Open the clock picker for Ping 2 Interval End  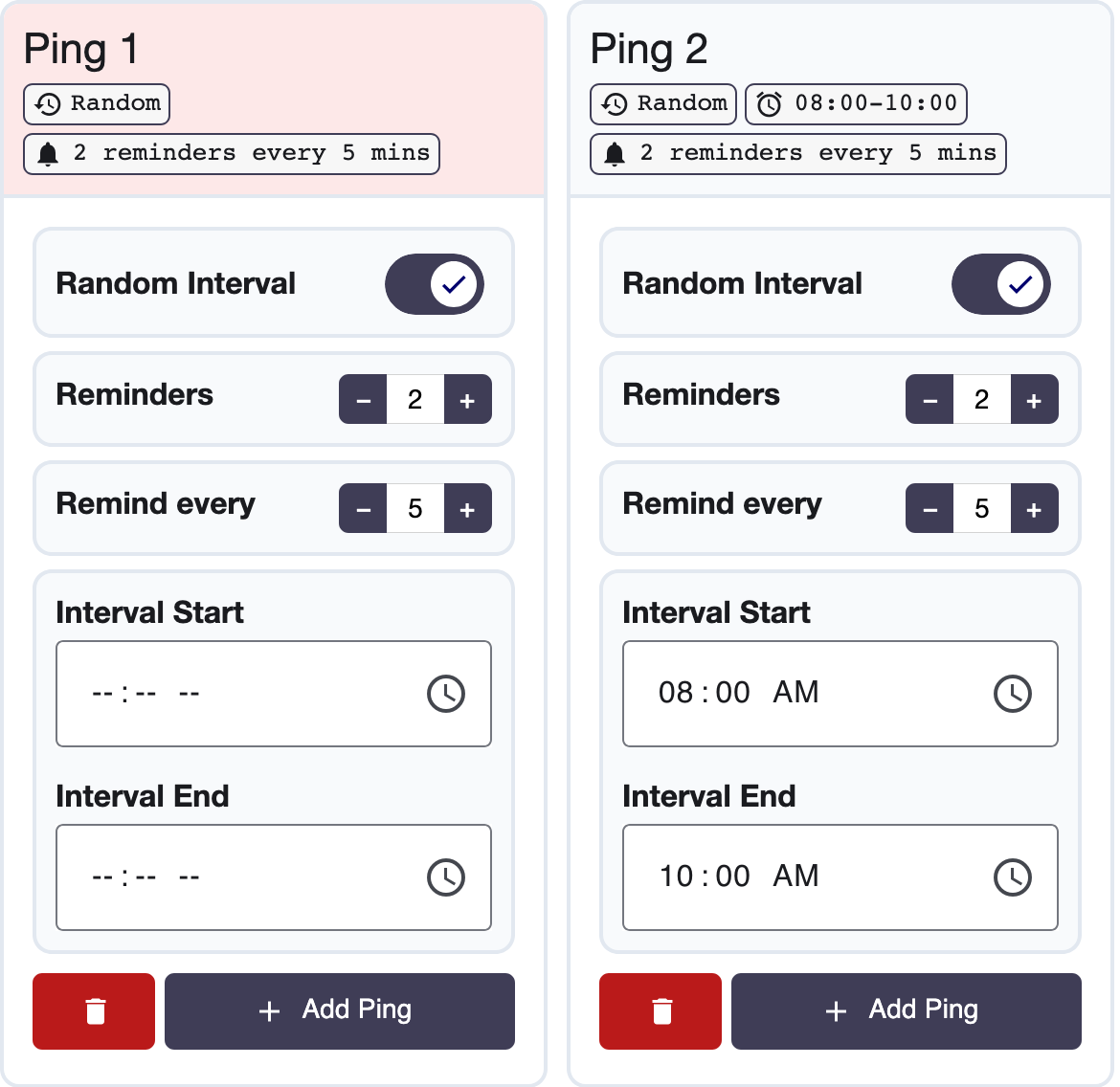pos(1014,876)
